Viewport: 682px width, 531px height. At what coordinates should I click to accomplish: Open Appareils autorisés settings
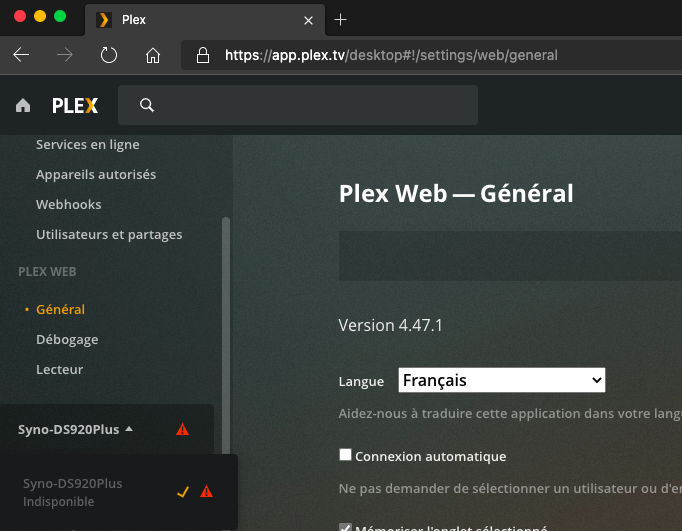96,174
